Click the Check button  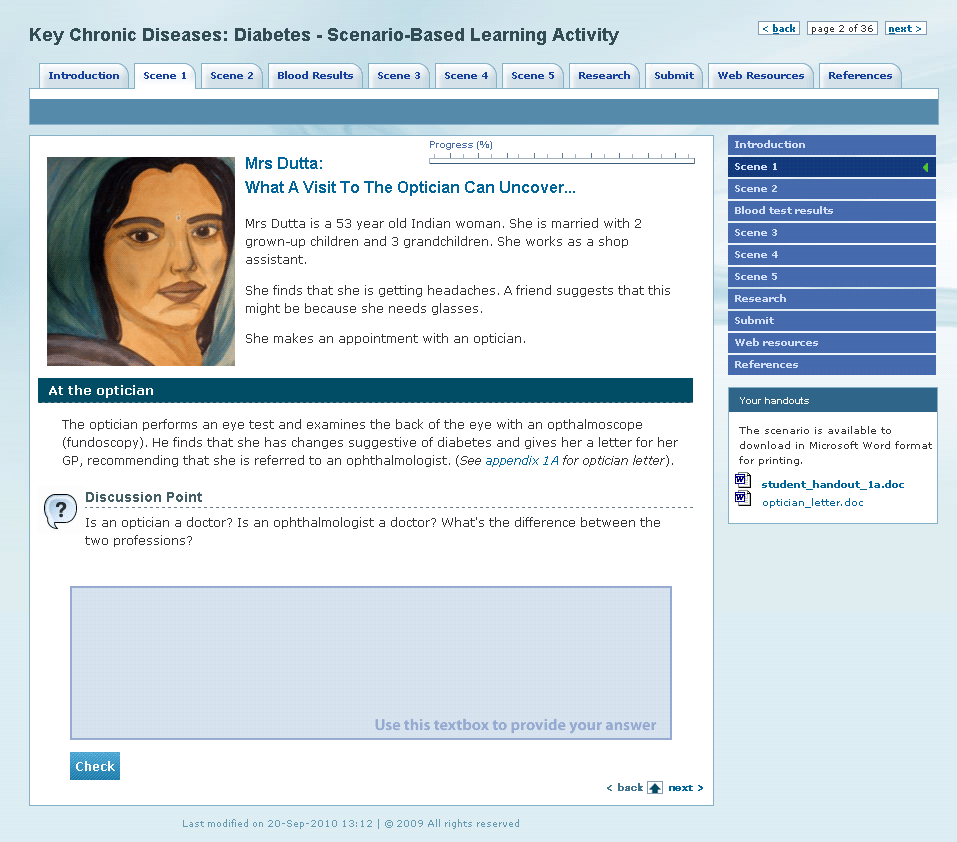(95, 766)
